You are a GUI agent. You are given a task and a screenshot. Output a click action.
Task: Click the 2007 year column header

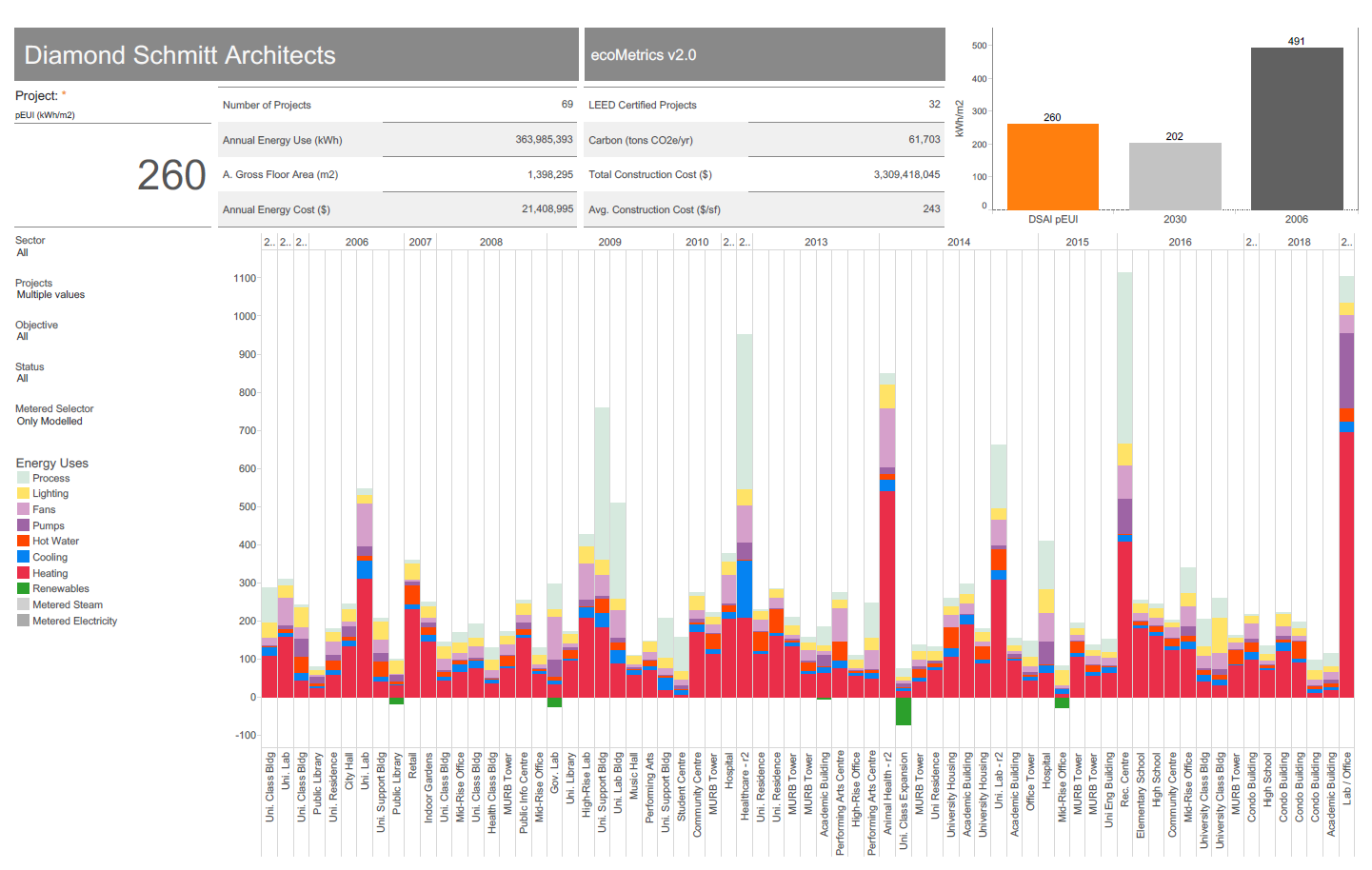click(420, 242)
